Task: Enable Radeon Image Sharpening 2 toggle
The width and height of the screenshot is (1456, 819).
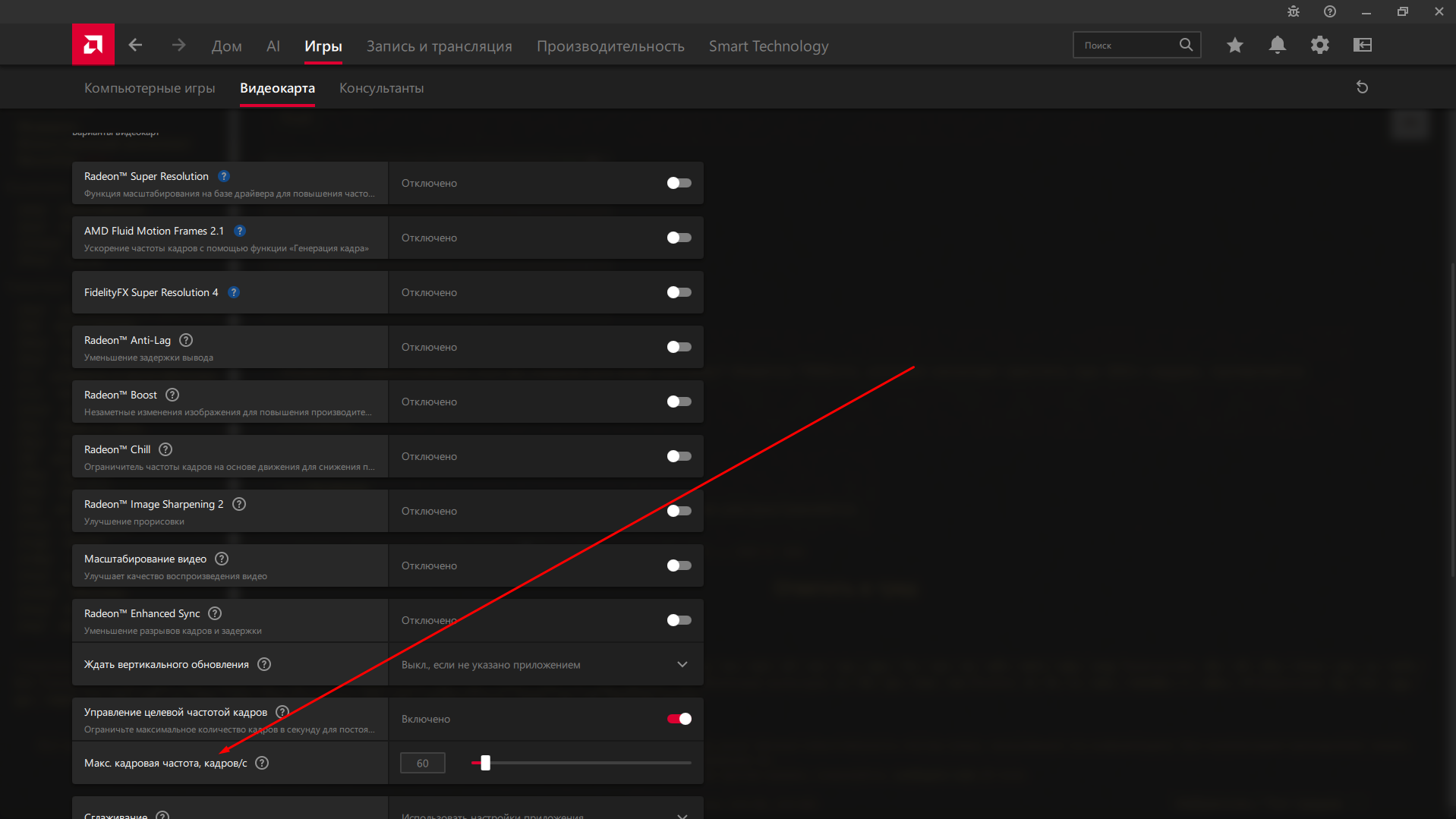Action: tap(679, 511)
